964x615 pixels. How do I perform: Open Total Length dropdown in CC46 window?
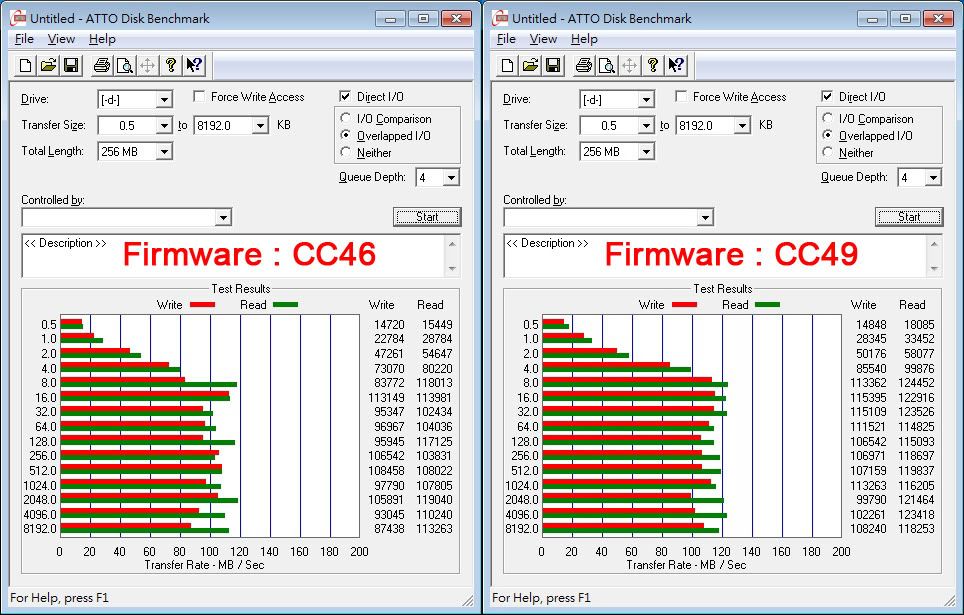click(164, 152)
